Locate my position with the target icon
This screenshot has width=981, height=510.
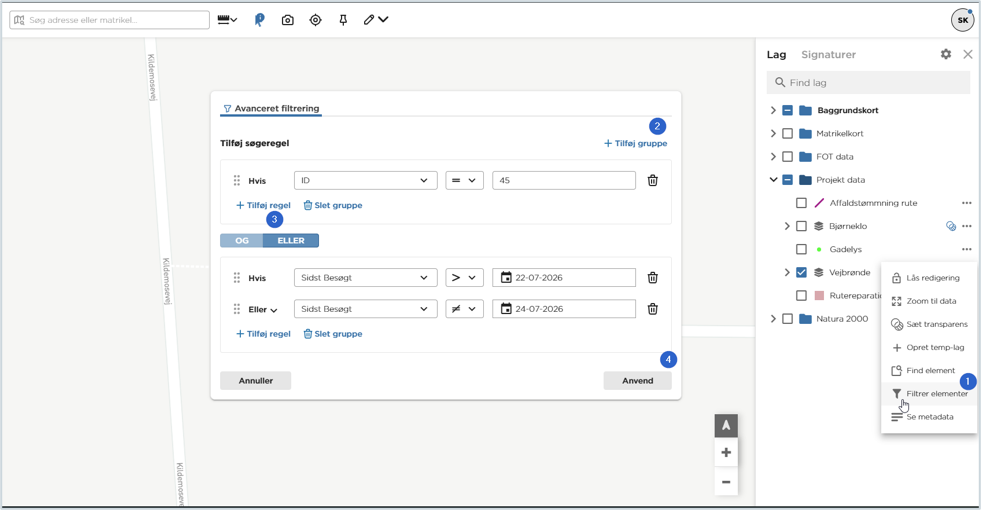click(315, 20)
